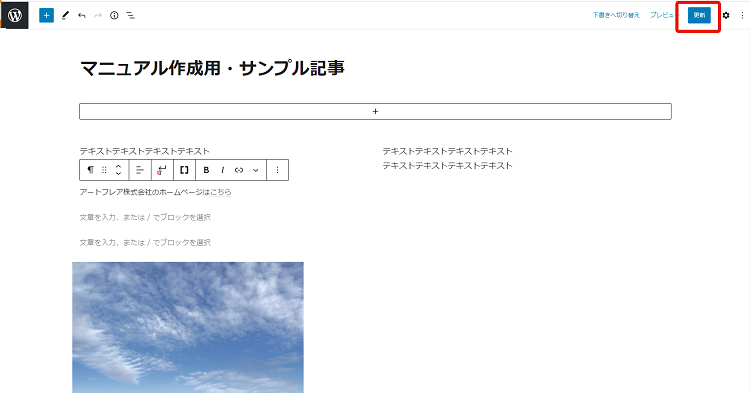The height and width of the screenshot is (393, 750).
Task: Click the line break toolbar icon
Action: (x=162, y=170)
